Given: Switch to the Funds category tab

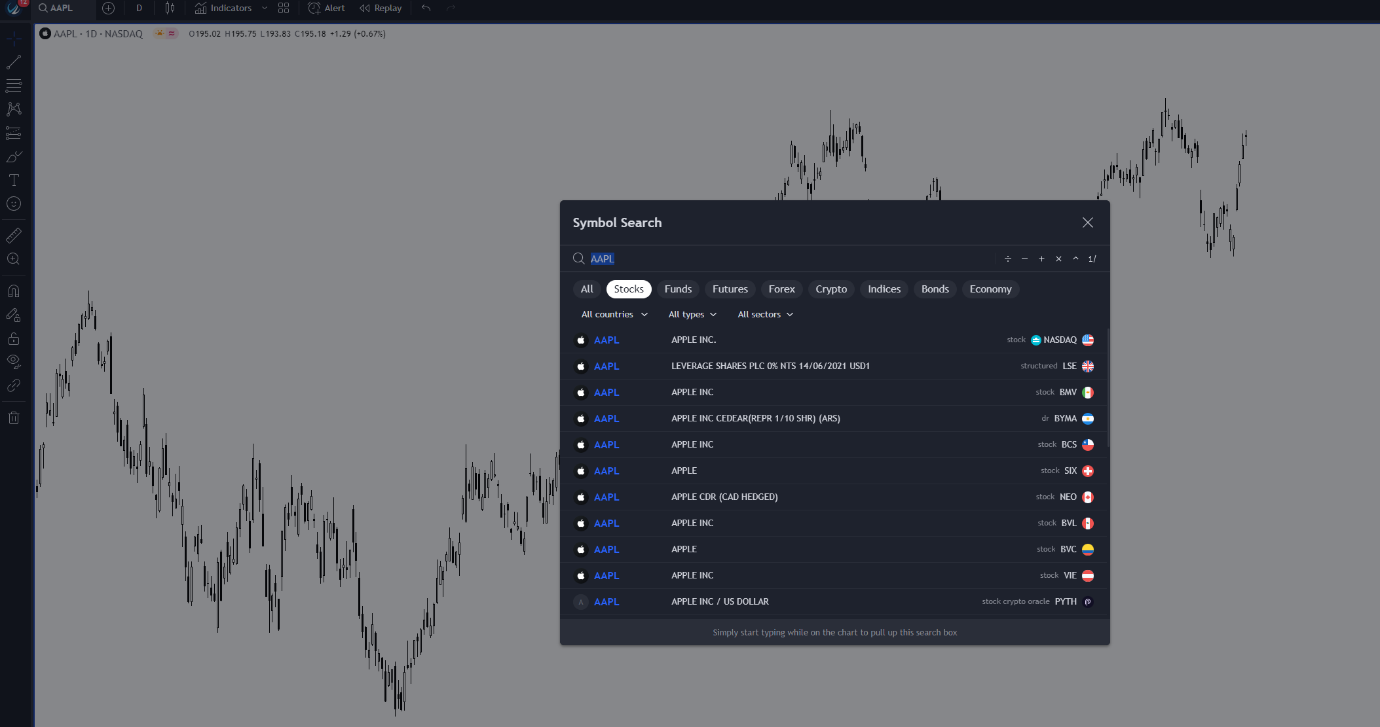Looking at the screenshot, I should [678, 289].
